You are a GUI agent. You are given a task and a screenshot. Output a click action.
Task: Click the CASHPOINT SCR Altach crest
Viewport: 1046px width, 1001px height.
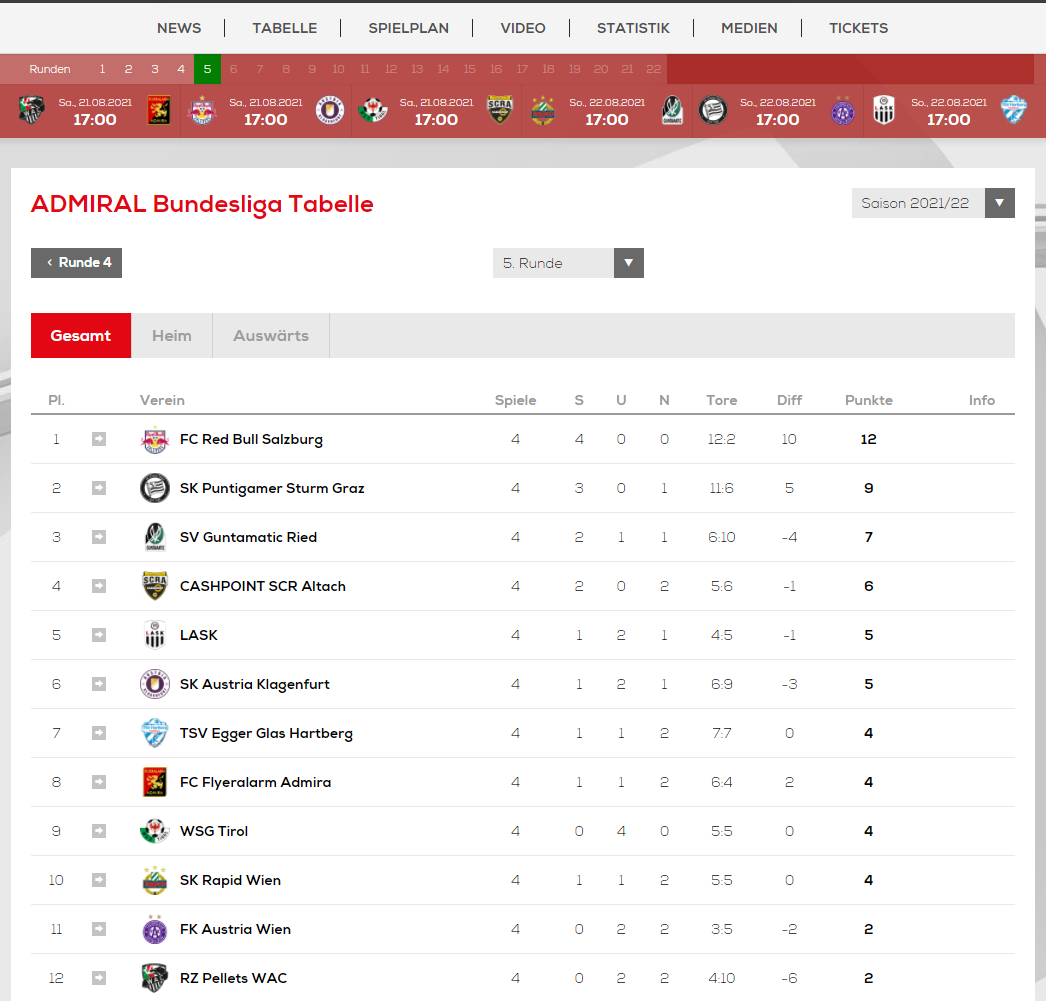(x=155, y=587)
